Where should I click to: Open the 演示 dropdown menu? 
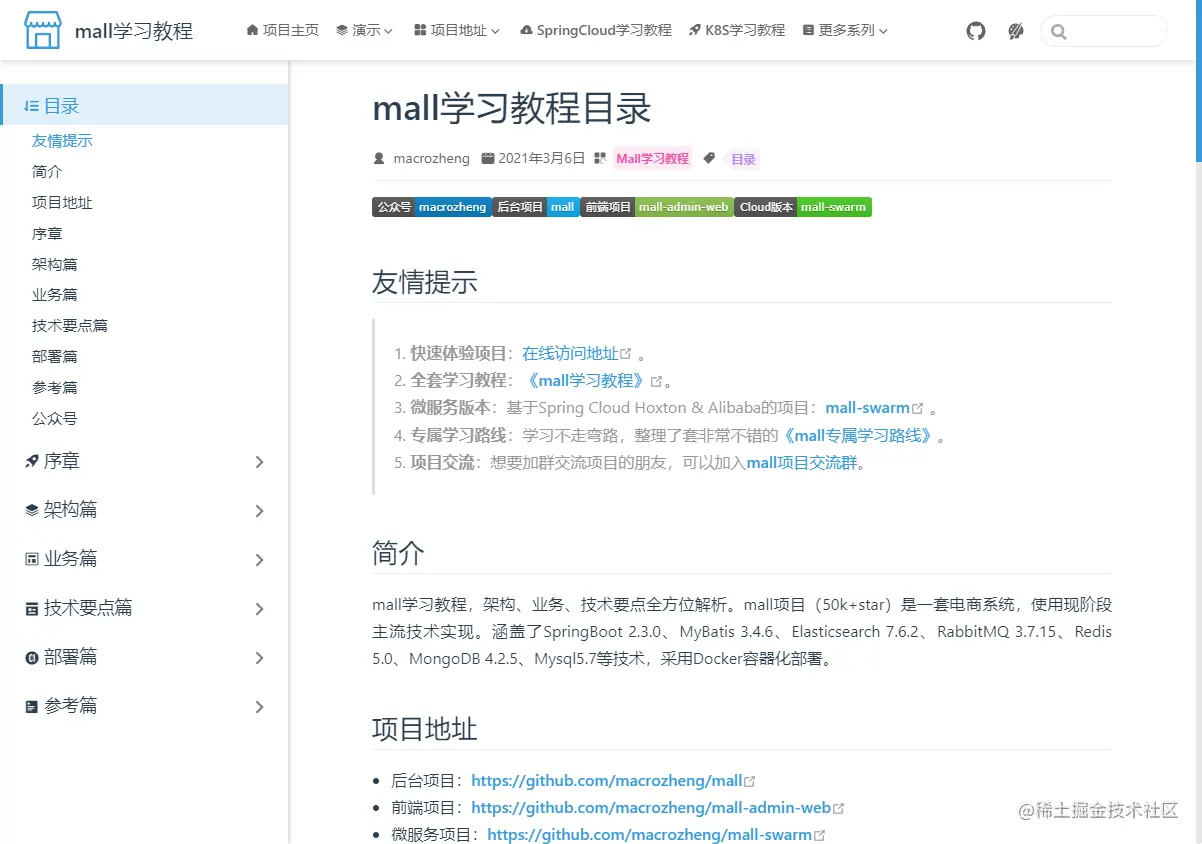pyautogui.click(x=364, y=31)
